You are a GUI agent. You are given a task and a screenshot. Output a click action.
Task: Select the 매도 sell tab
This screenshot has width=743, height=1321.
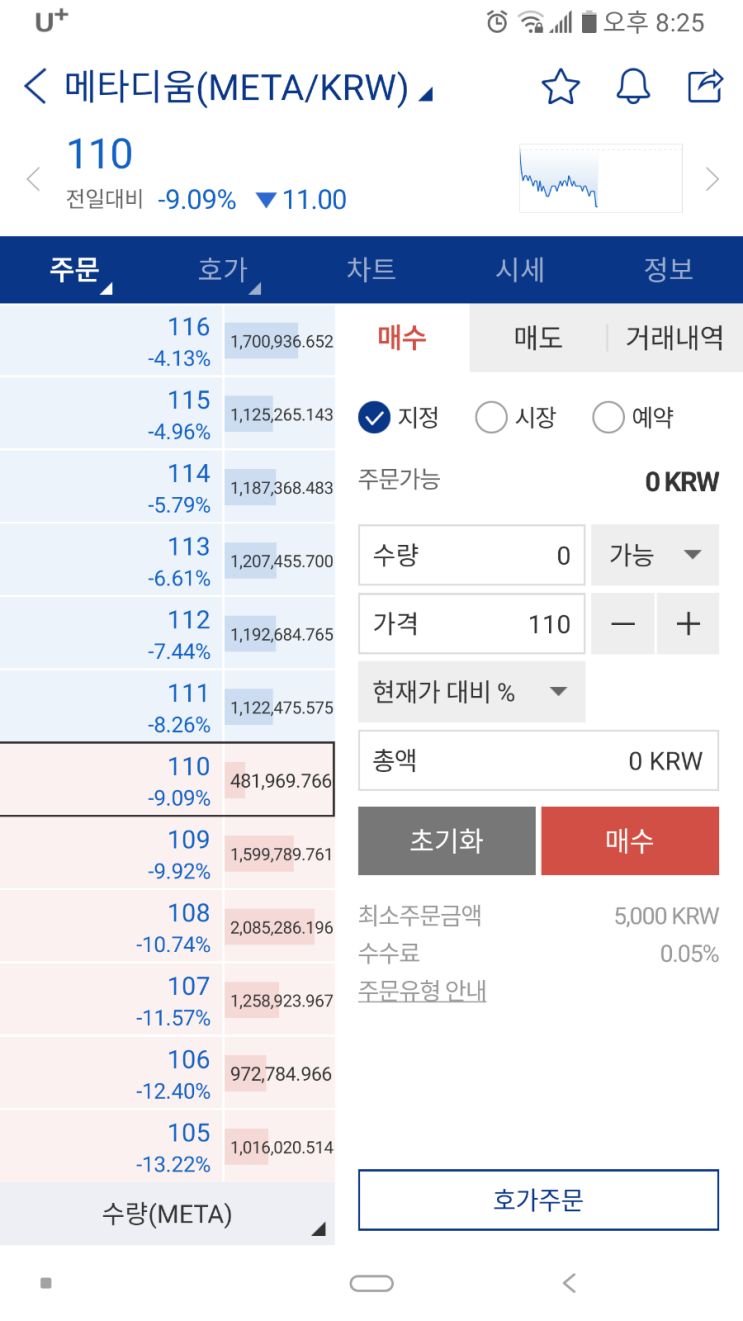pyautogui.click(x=539, y=338)
